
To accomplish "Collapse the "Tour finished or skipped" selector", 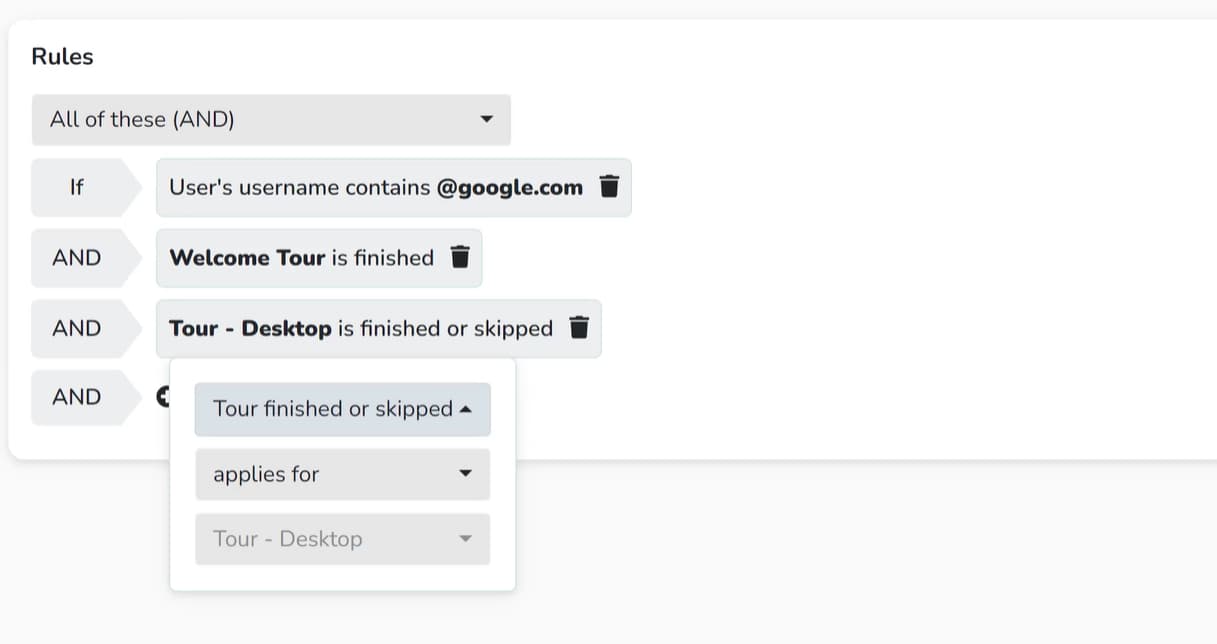I will pyautogui.click(x=464, y=408).
